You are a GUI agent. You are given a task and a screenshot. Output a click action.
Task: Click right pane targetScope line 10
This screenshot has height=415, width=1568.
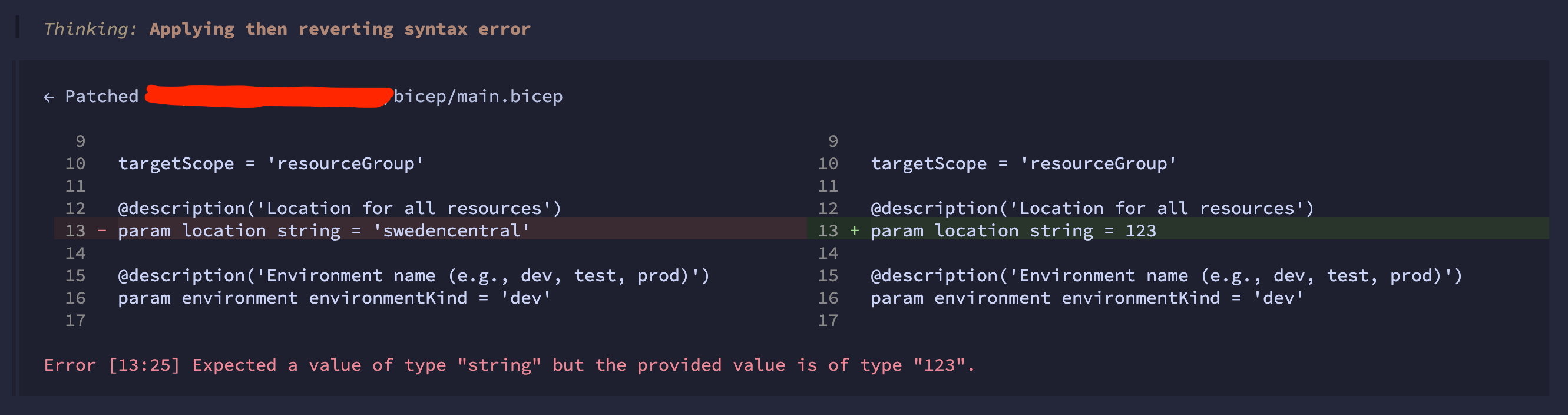click(1023, 163)
